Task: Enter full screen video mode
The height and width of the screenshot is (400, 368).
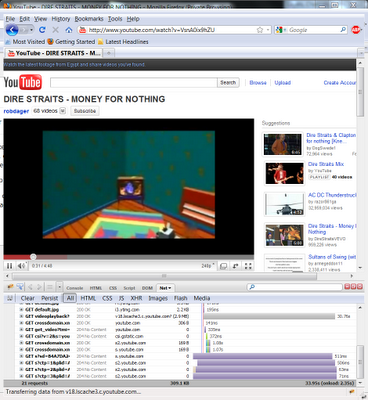Action: tap(248, 266)
